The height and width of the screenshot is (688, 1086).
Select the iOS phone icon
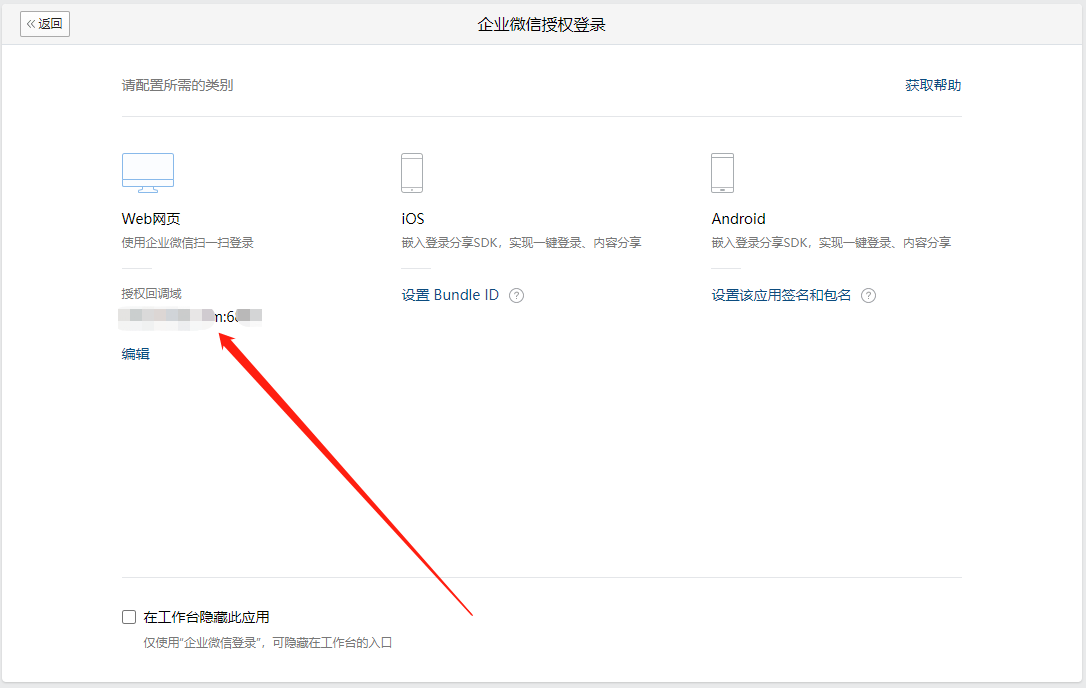point(412,173)
